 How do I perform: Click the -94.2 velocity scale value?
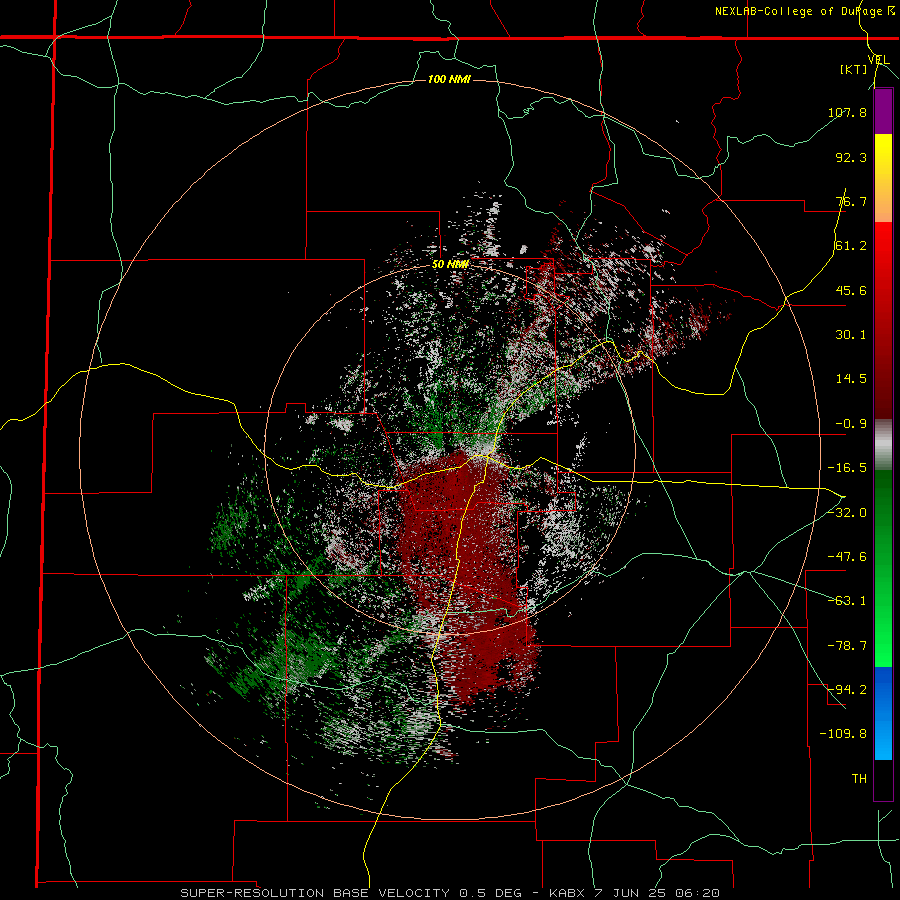point(847,690)
